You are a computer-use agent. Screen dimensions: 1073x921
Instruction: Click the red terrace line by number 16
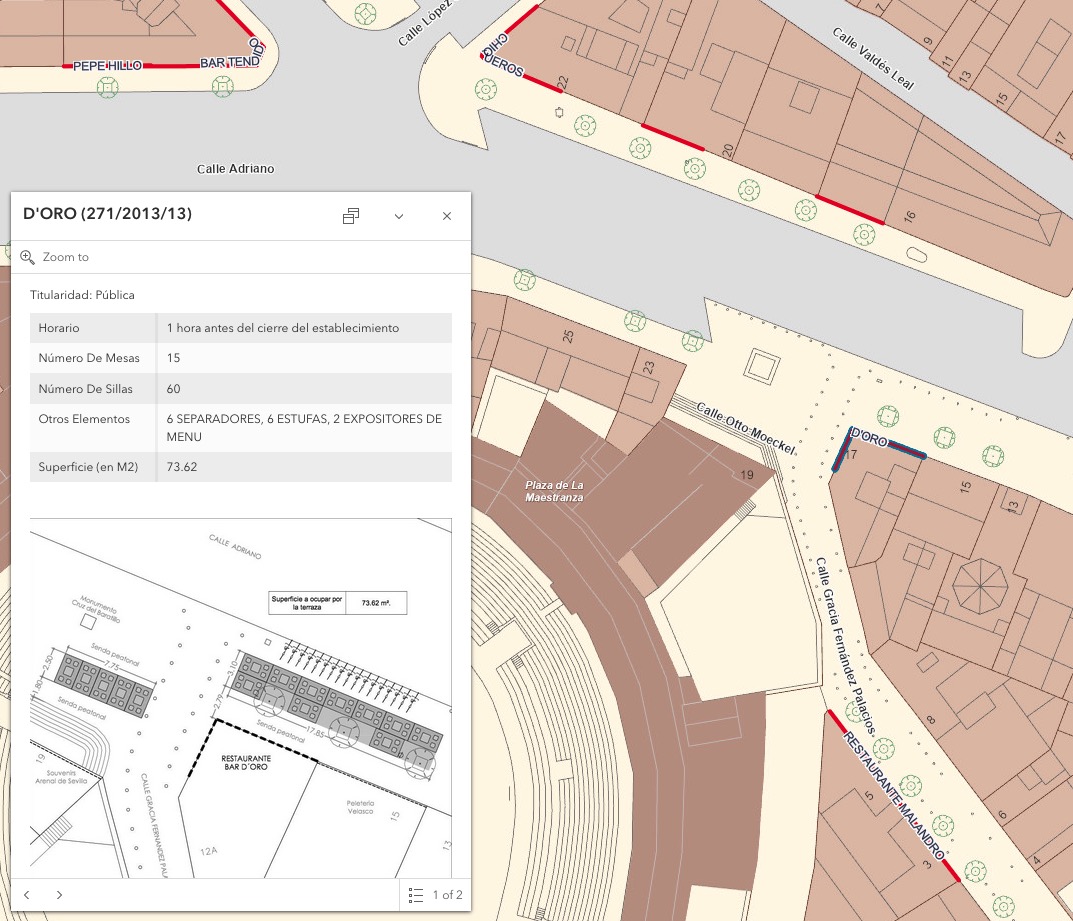[x=849, y=209]
